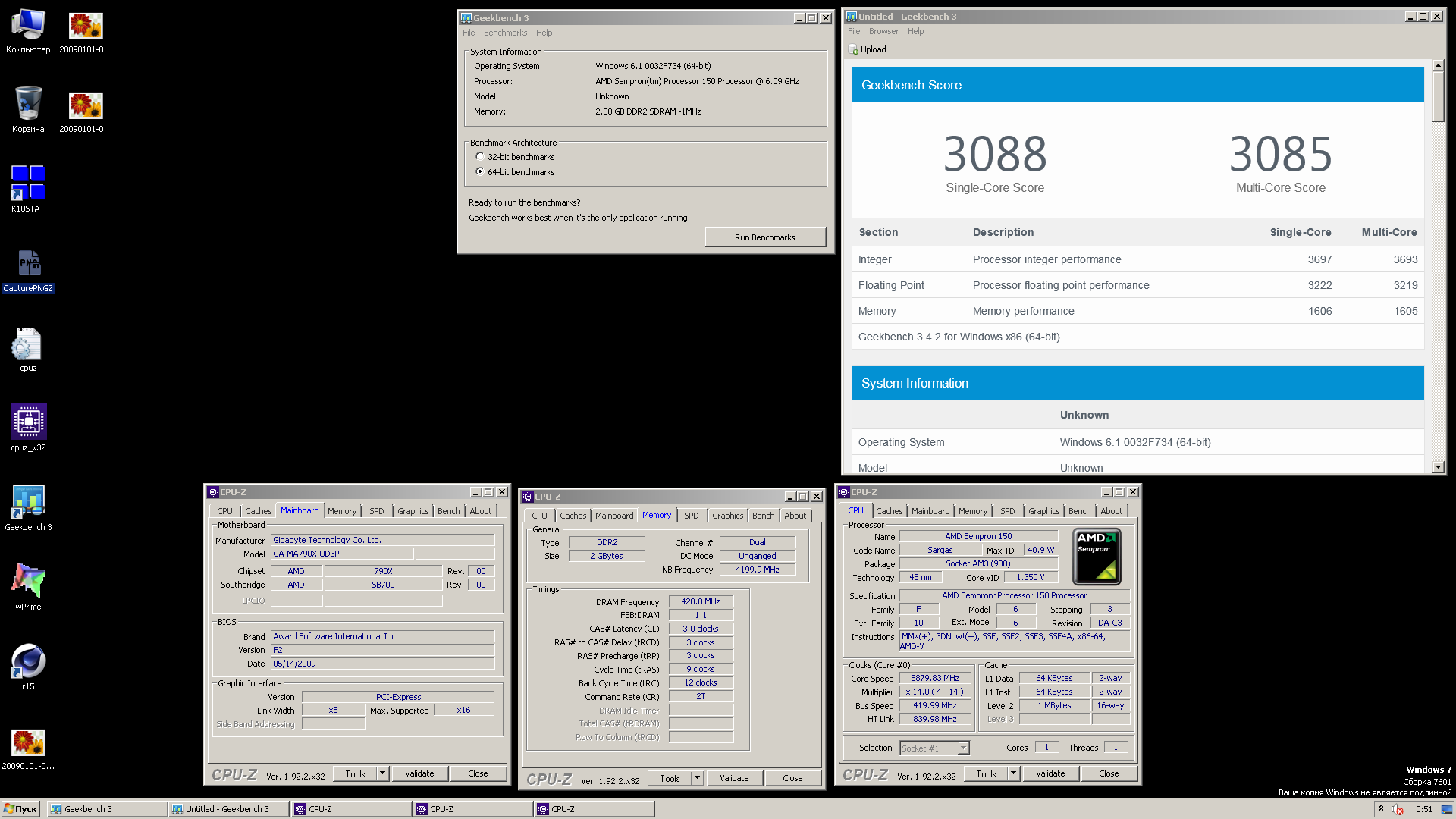The image size is (1456, 819).
Task: Click the Geekbench results vertical scrollbar thumb
Action: click(x=1439, y=97)
